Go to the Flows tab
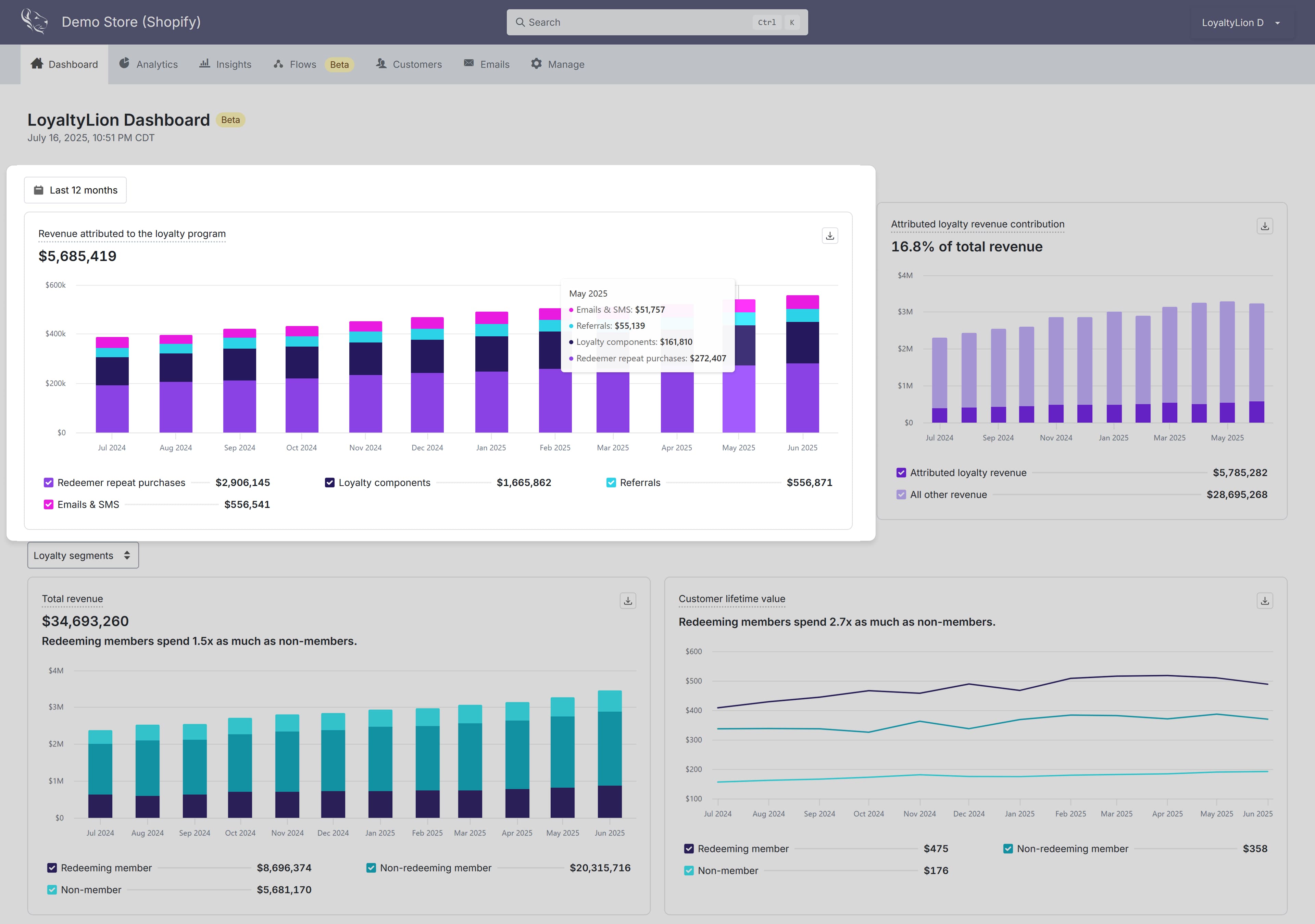1315x924 pixels. (x=313, y=64)
